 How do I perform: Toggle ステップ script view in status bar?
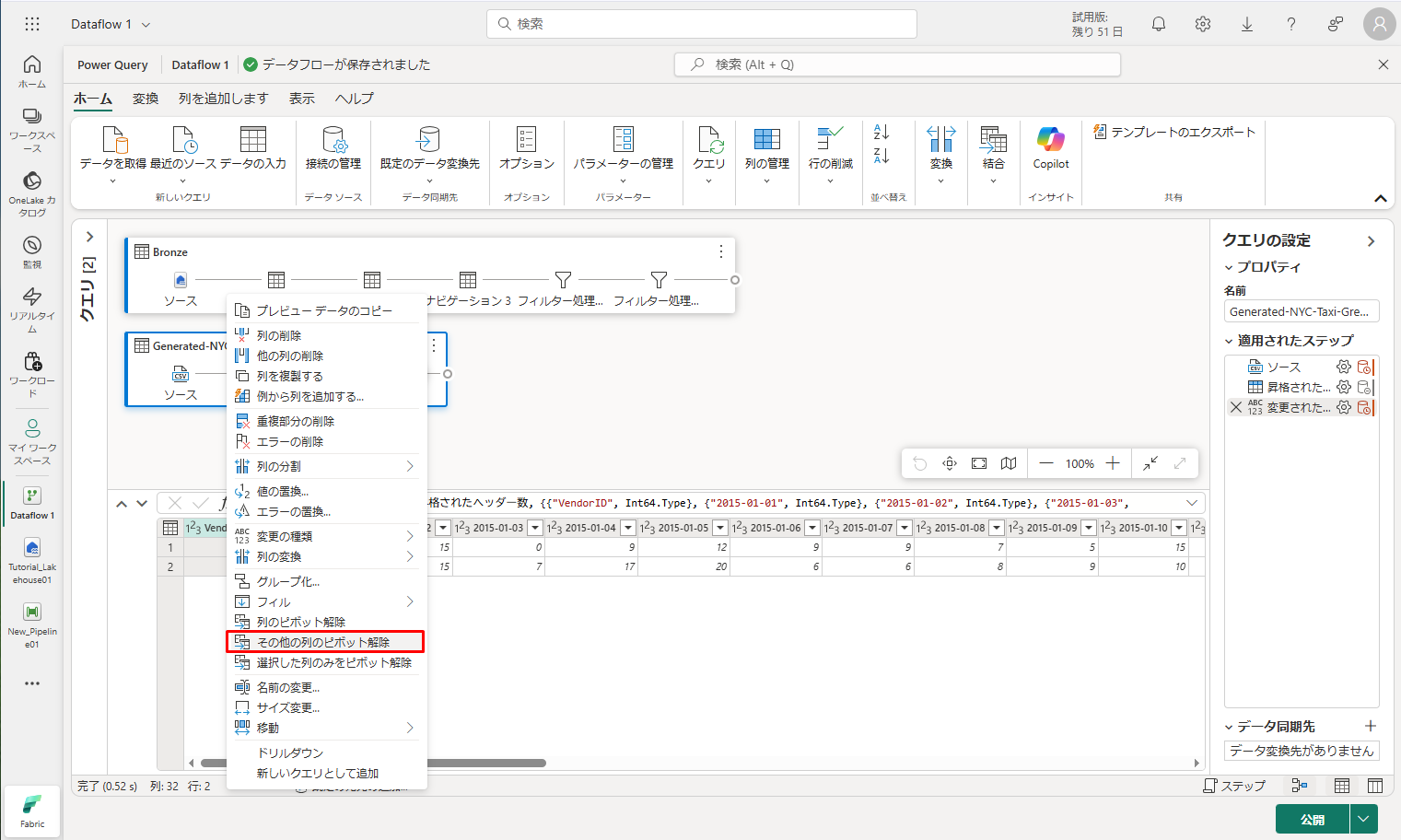pyautogui.click(x=1234, y=786)
